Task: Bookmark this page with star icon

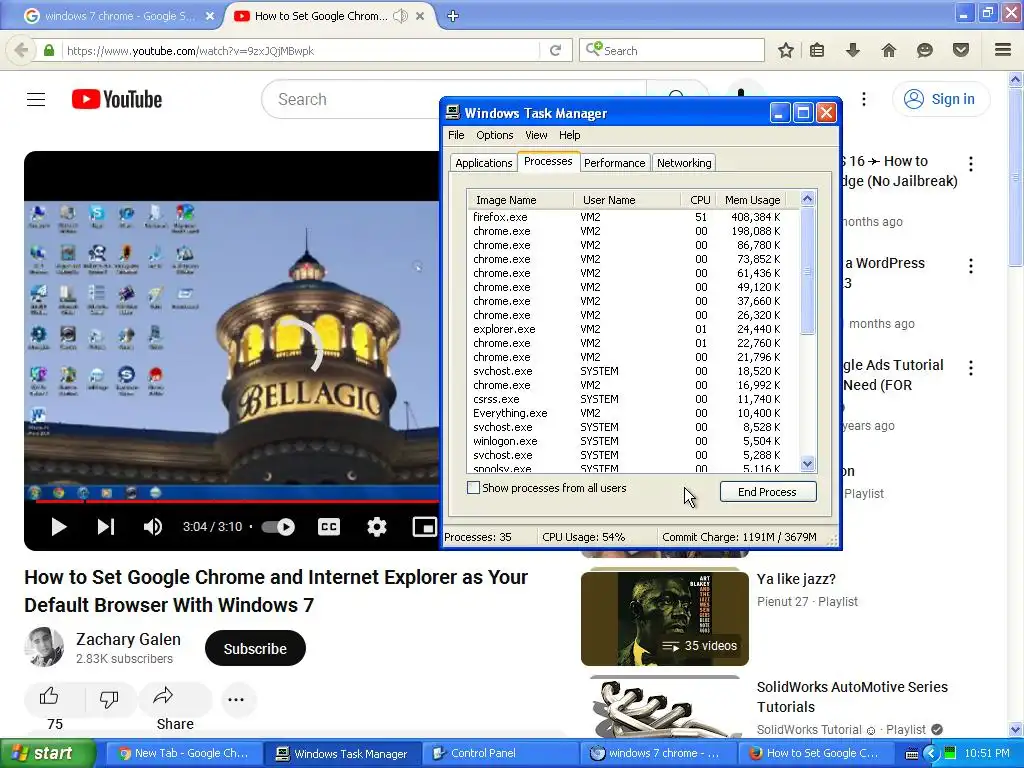Action: pos(786,50)
